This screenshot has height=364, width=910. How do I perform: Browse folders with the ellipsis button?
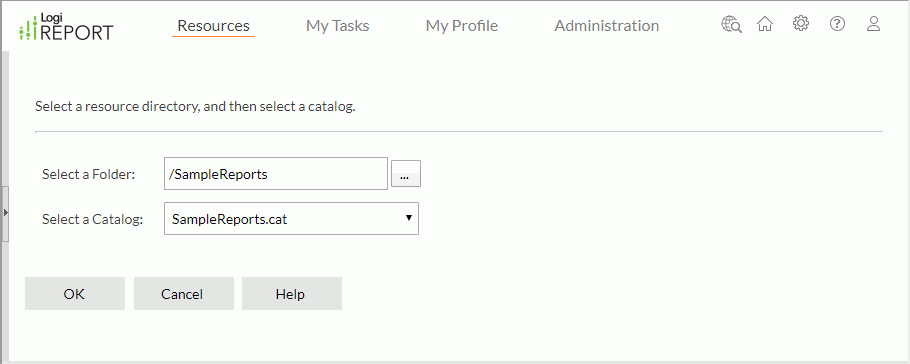point(406,174)
